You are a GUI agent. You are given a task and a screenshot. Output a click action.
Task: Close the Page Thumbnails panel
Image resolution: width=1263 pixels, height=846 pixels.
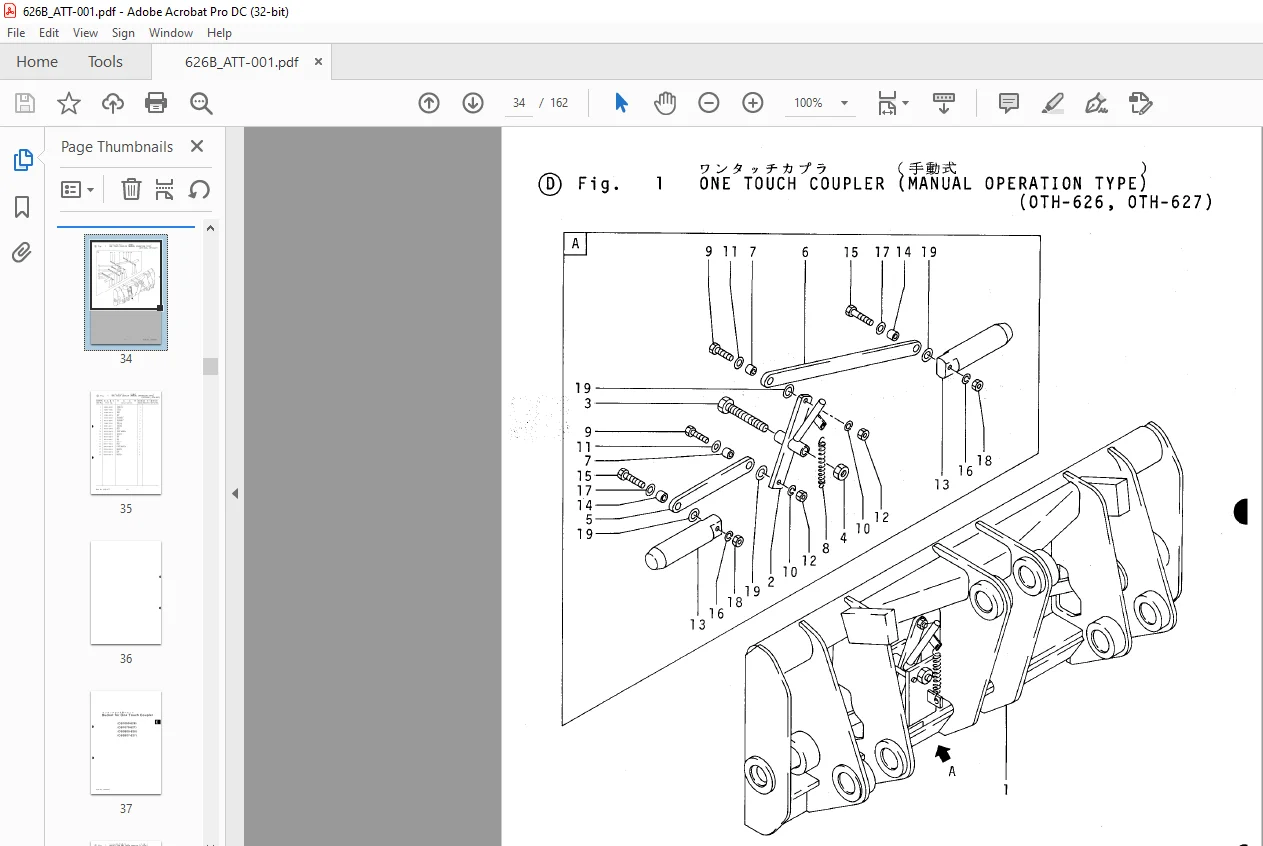pos(197,147)
